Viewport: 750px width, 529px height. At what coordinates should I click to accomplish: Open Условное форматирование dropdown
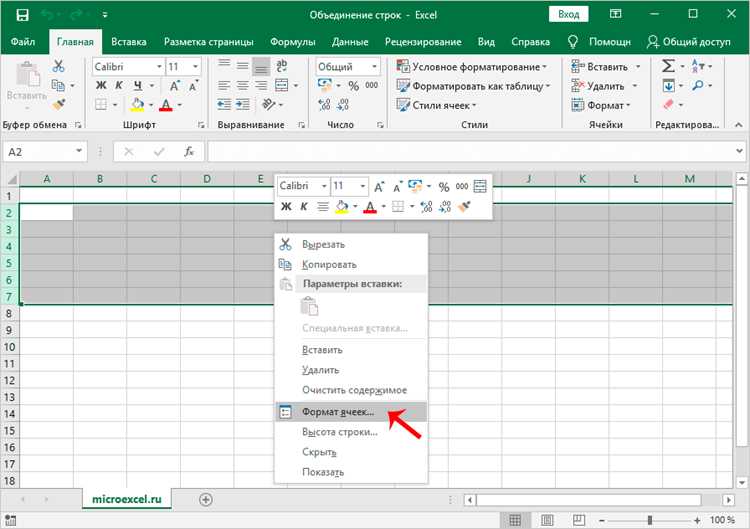click(x=471, y=66)
